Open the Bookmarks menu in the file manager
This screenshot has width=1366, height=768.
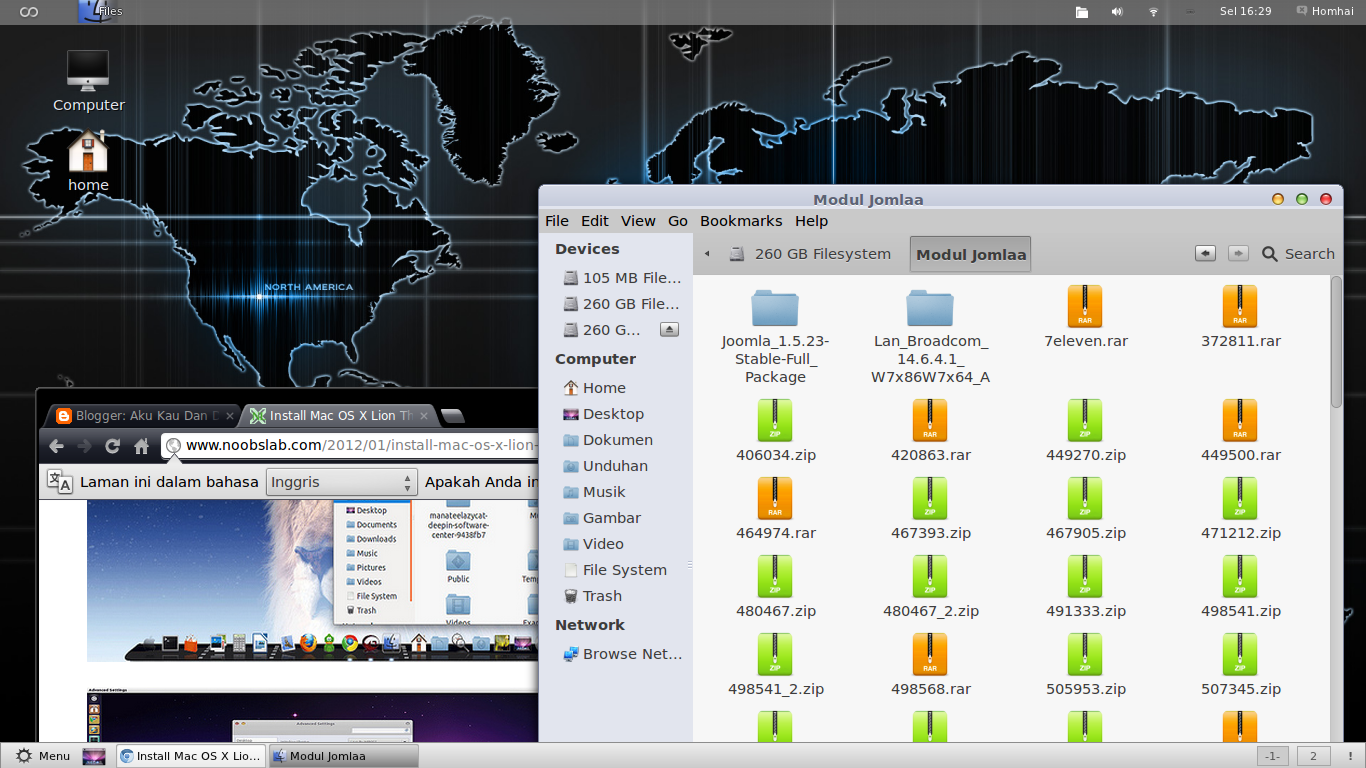point(741,220)
